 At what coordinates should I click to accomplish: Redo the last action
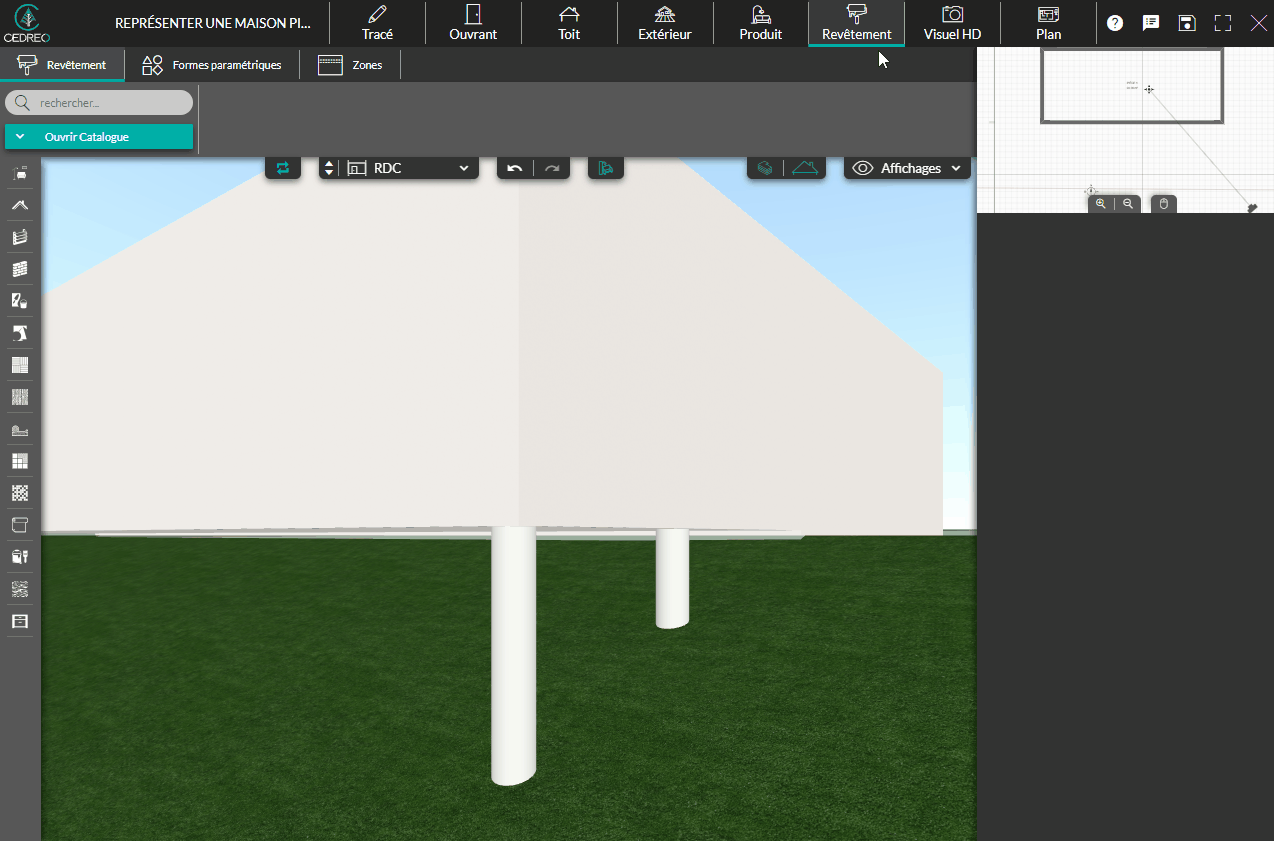click(x=552, y=168)
